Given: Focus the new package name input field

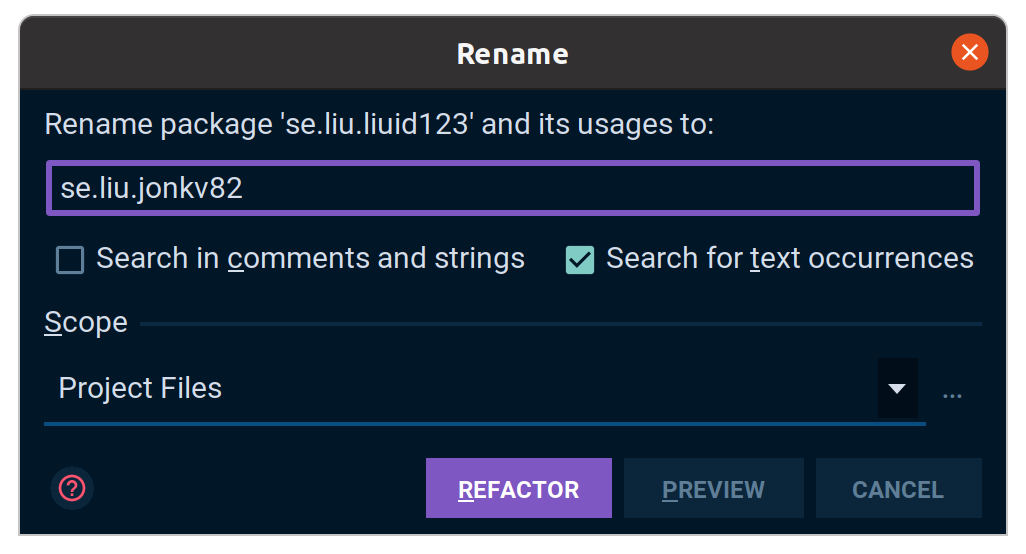Looking at the screenshot, I should click(513, 188).
